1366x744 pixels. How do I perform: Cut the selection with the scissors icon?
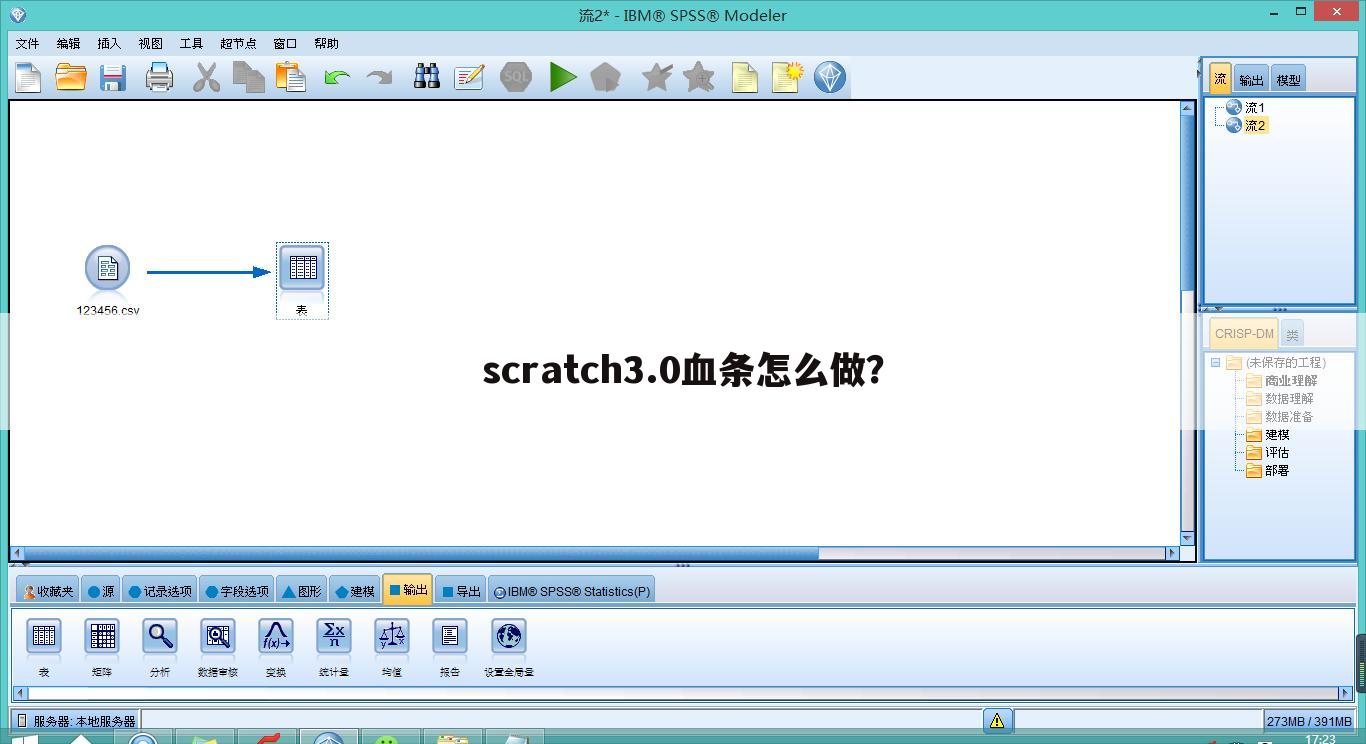206,77
